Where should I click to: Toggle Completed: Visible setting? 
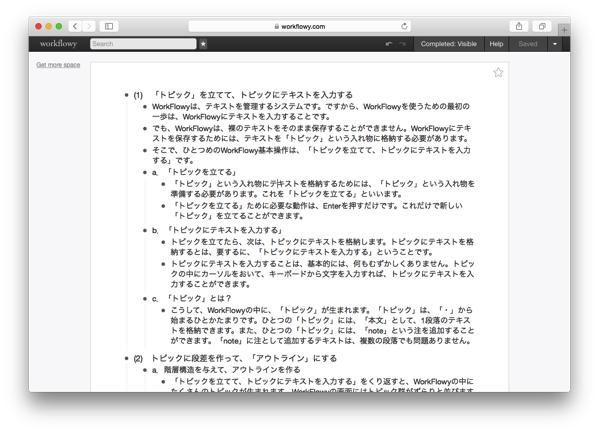click(x=448, y=44)
